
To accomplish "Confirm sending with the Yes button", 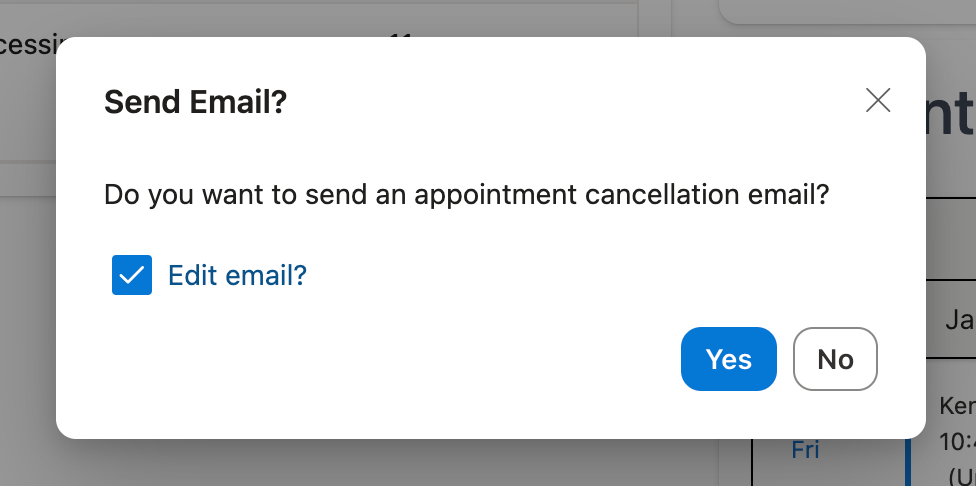I will point(728,359).
